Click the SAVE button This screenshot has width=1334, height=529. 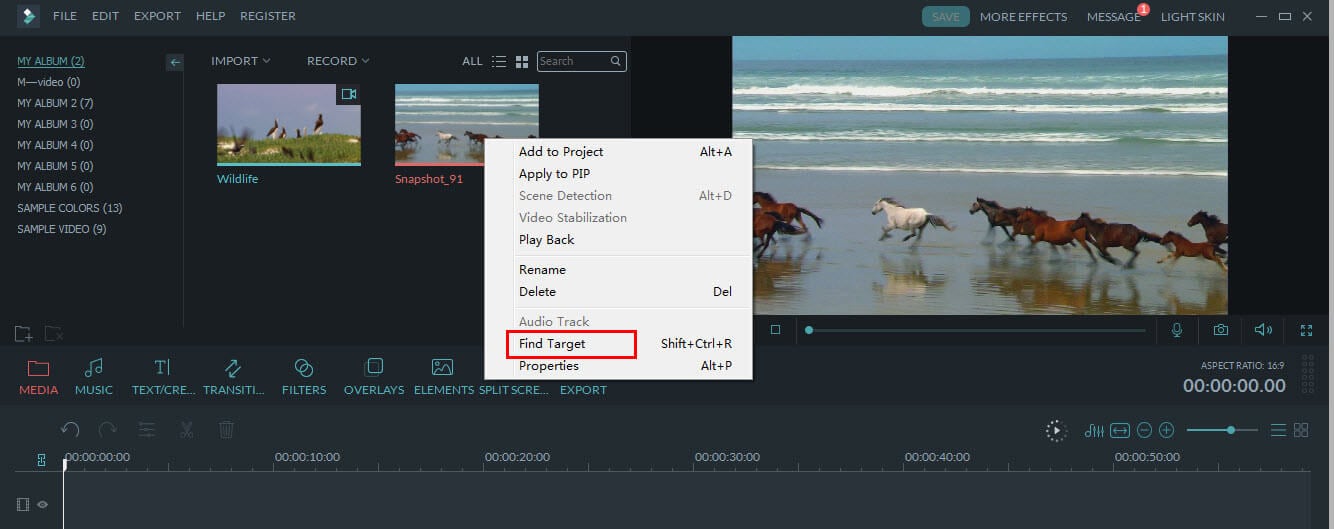945,16
